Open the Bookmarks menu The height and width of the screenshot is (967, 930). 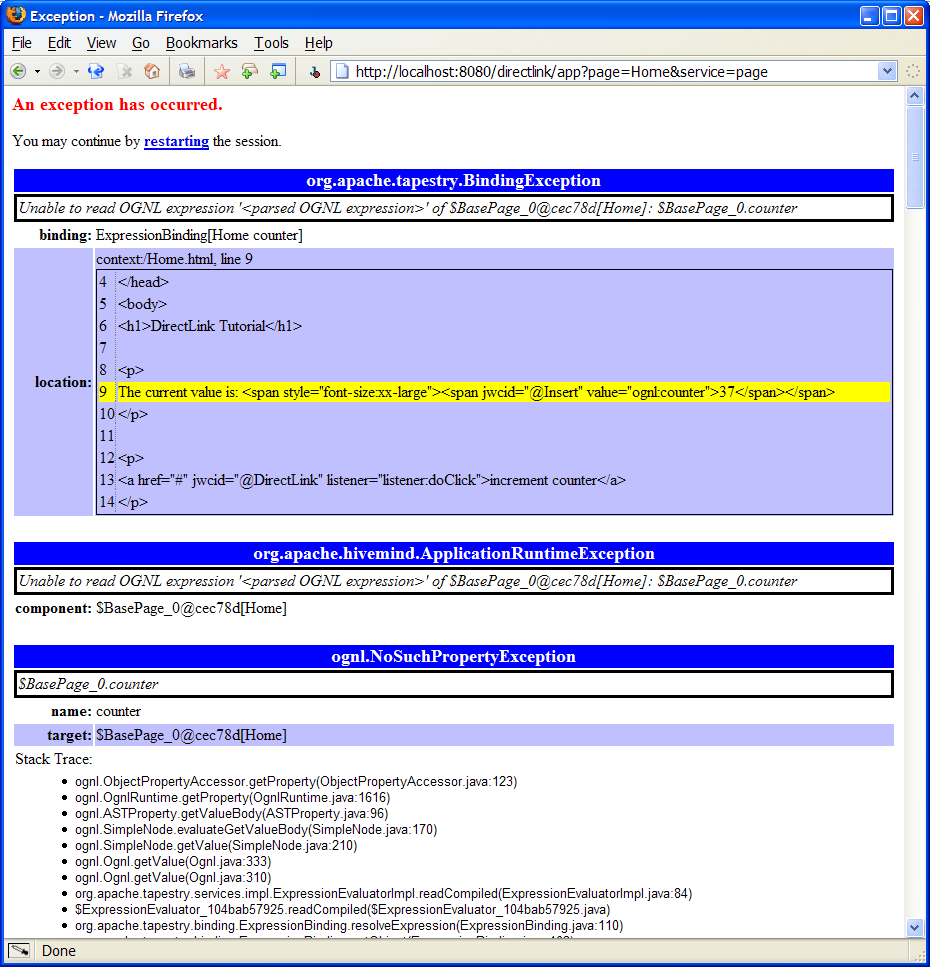[x=201, y=43]
